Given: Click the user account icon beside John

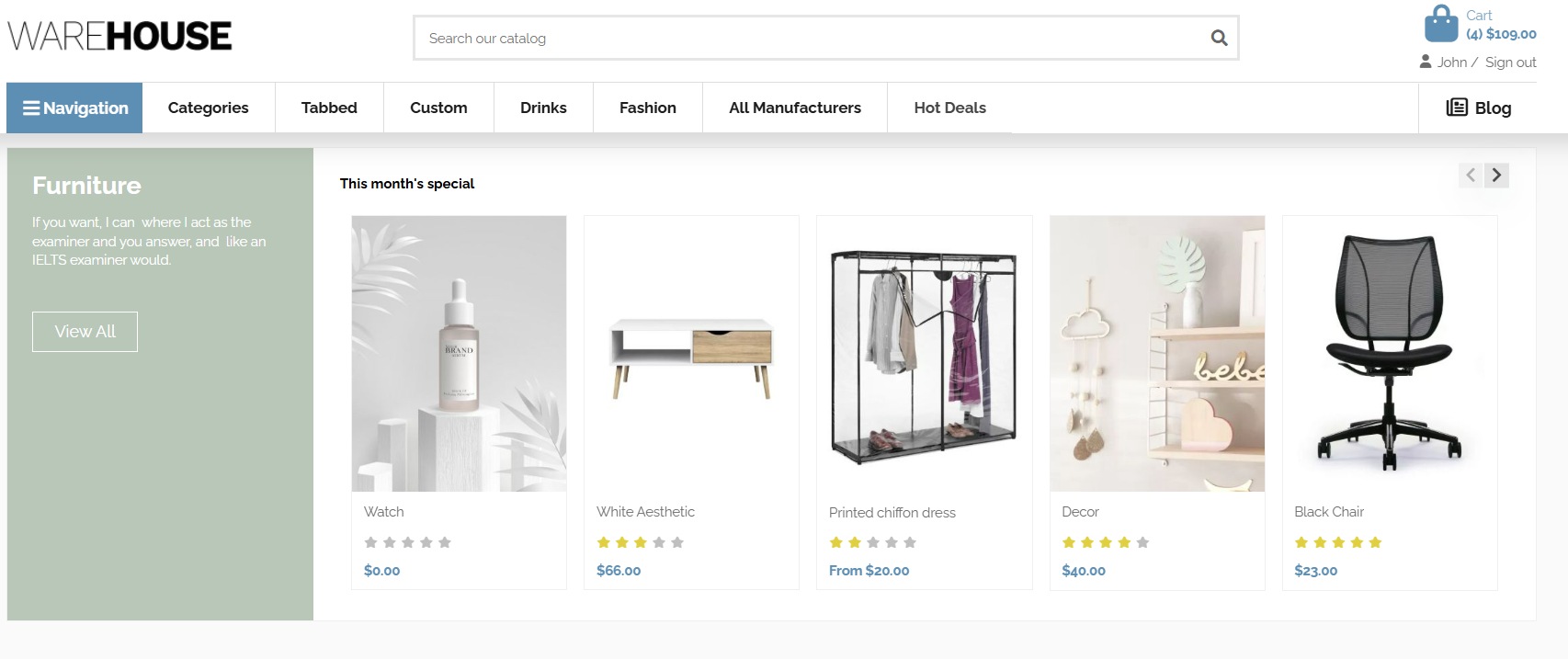Looking at the screenshot, I should 1426,62.
